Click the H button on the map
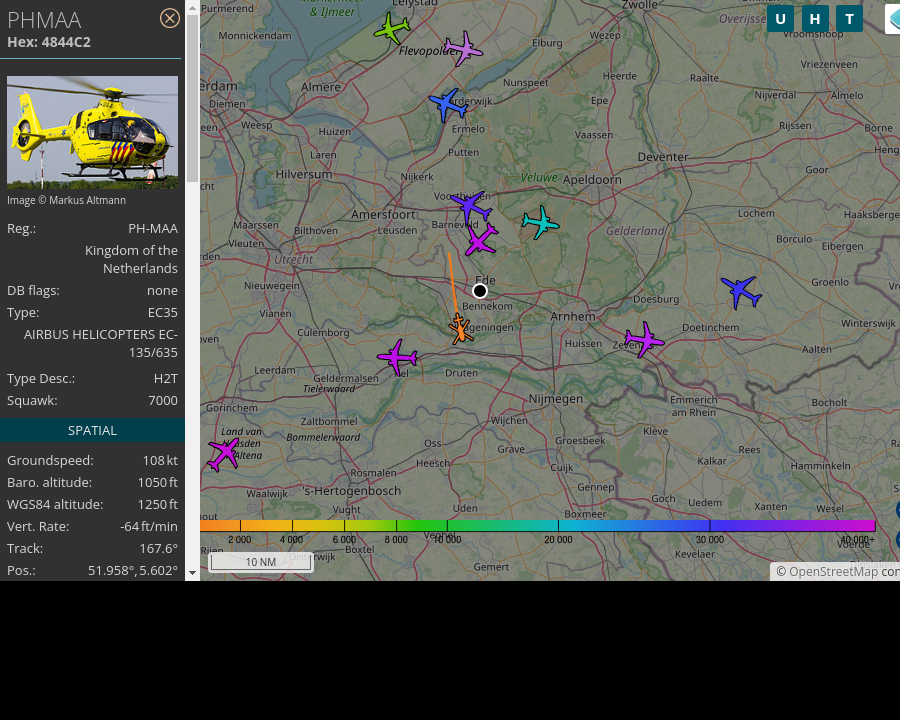Image resolution: width=900 pixels, height=720 pixels. tap(814, 19)
